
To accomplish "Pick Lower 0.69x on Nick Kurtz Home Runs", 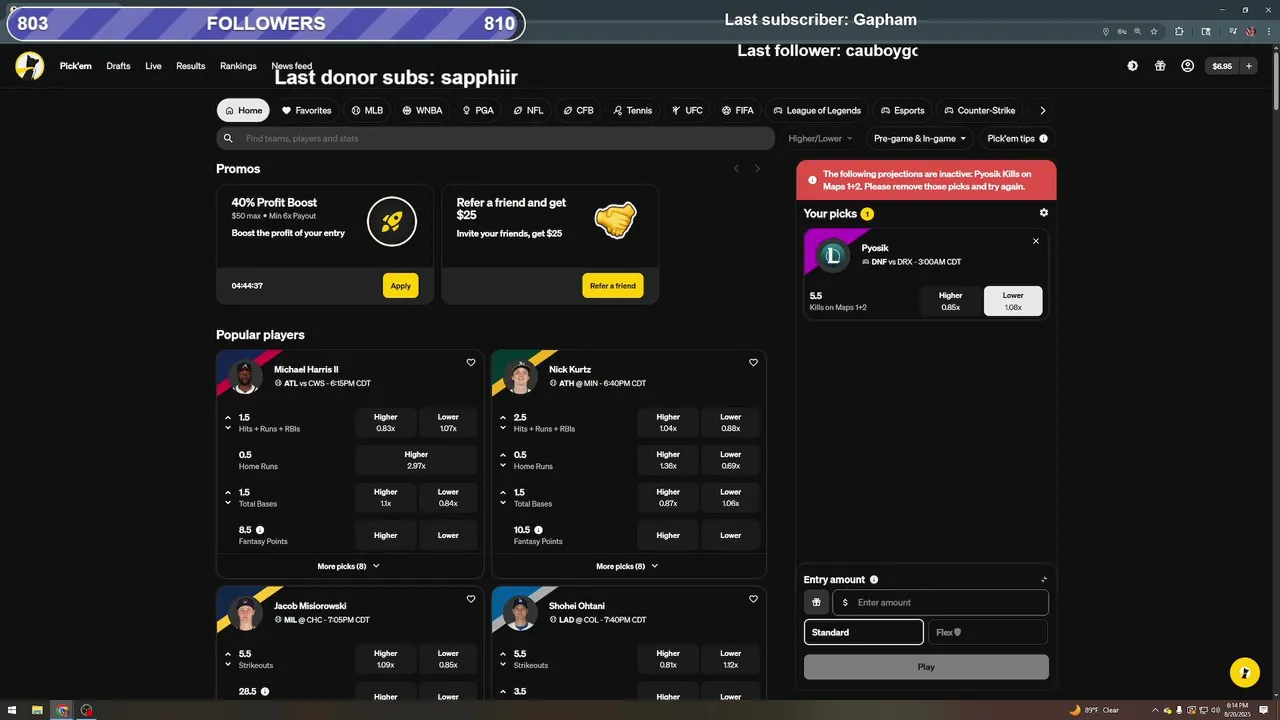I will [730, 460].
